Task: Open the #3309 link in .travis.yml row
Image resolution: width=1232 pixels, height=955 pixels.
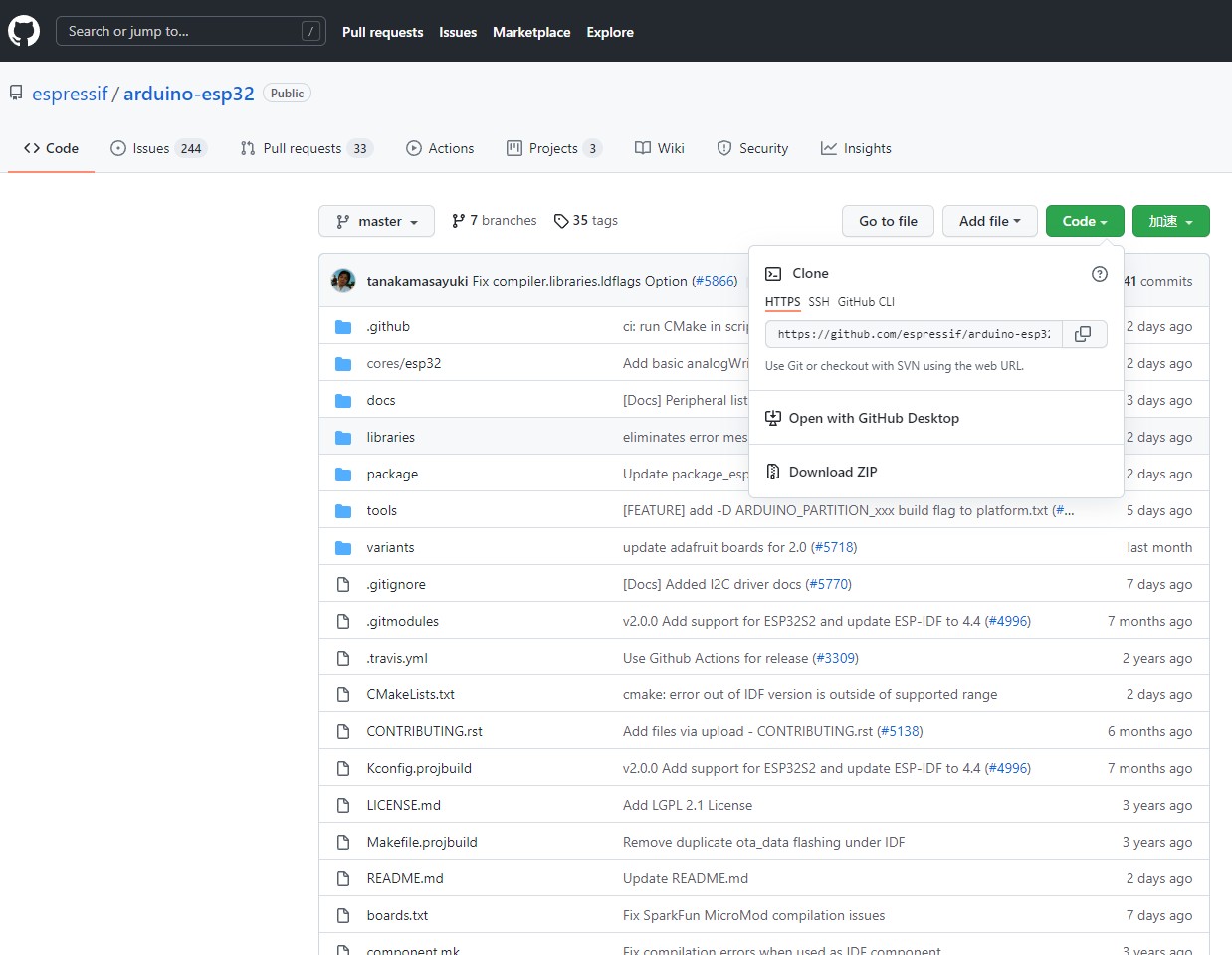Action: [x=836, y=659]
